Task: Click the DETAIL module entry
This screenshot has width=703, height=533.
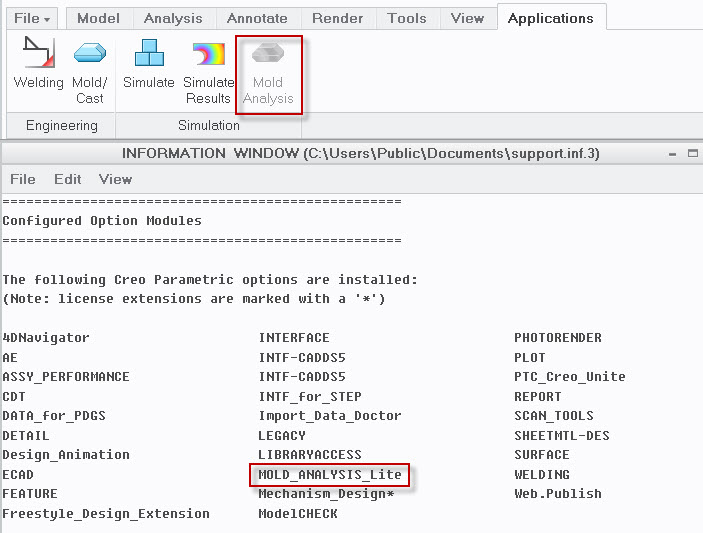Action: tap(26, 436)
